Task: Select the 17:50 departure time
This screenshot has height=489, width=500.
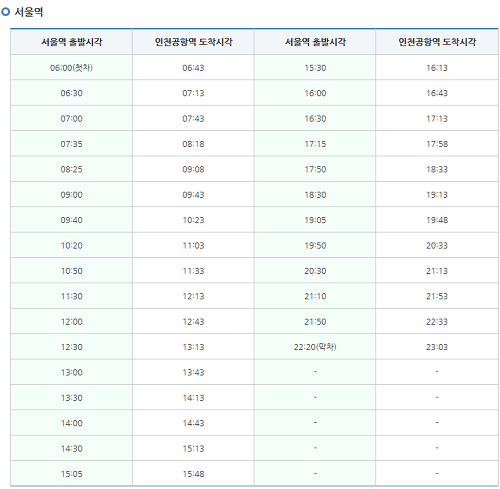Action: pyautogui.click(x=315, y=169)
